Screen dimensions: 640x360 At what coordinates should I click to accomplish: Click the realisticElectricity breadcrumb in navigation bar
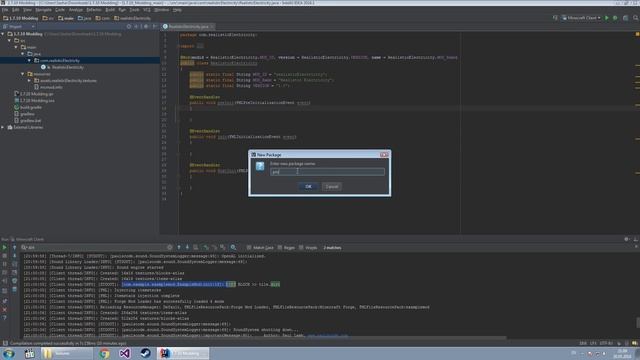point(132,18)
